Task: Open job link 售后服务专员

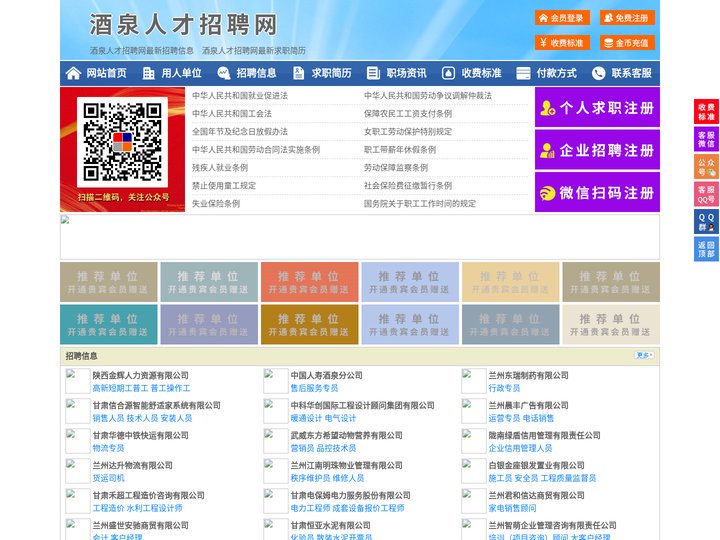Action: coord(315,388)
